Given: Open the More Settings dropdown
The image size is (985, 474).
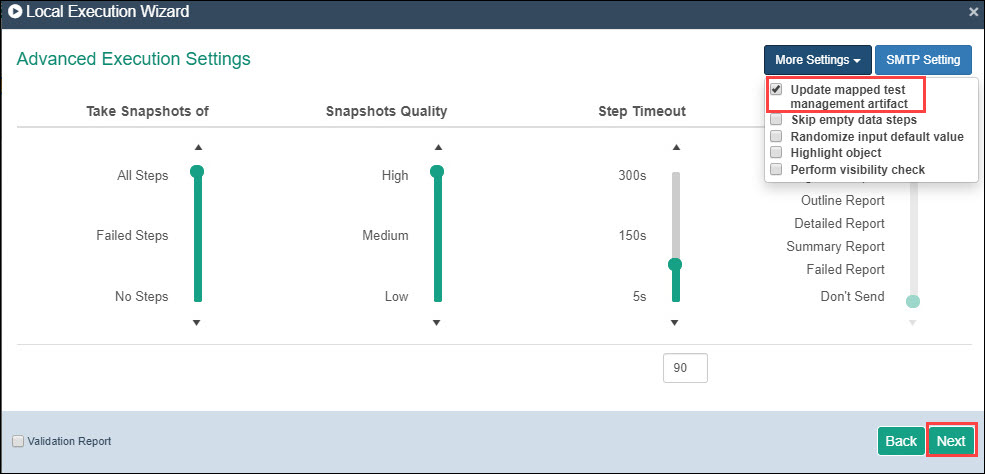Looking at the screenshot, I should (x=817, y=60).
